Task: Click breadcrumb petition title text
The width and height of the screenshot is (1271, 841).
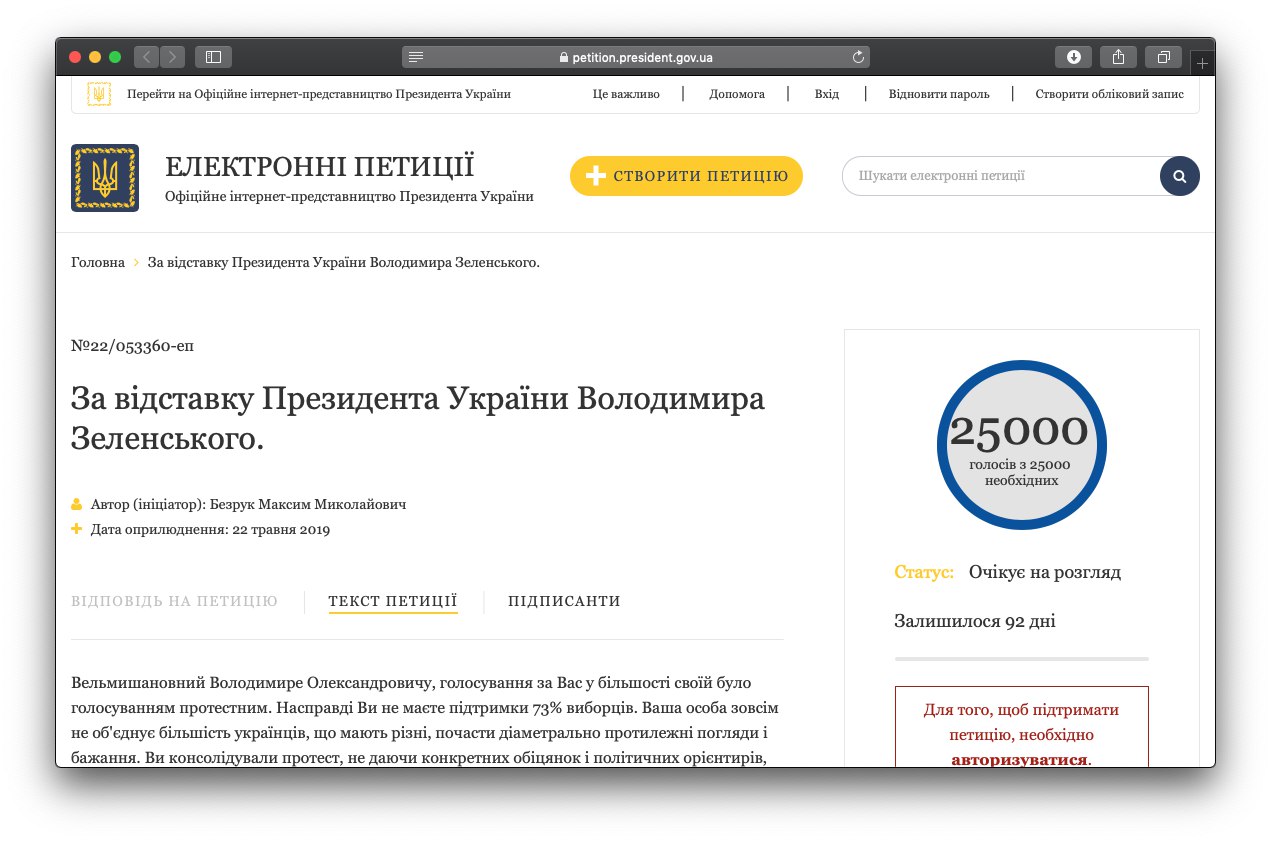Action: click(x=344, y=262)
